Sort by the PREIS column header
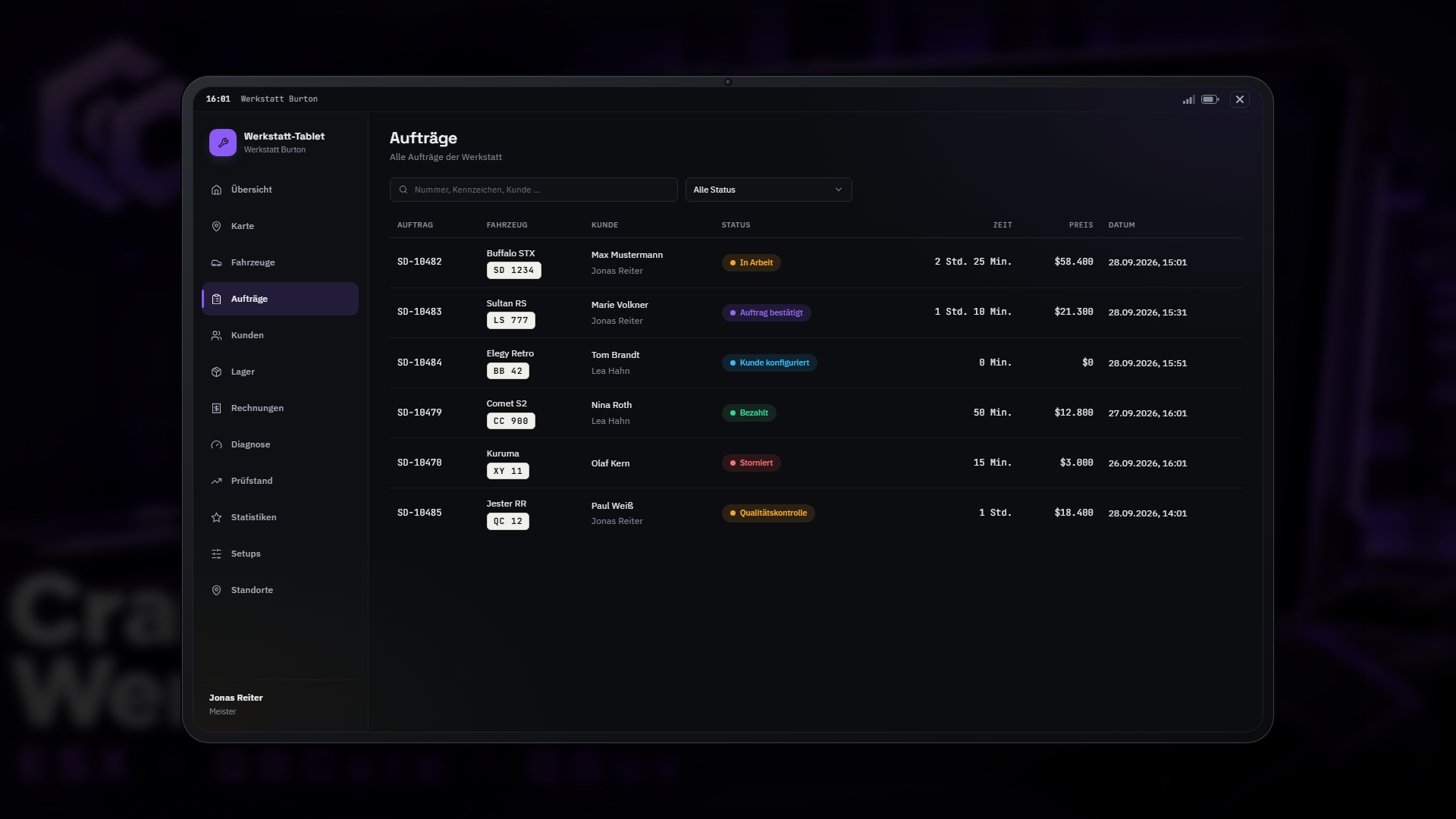1456x819 pixels. click(x=1081, y=225)
